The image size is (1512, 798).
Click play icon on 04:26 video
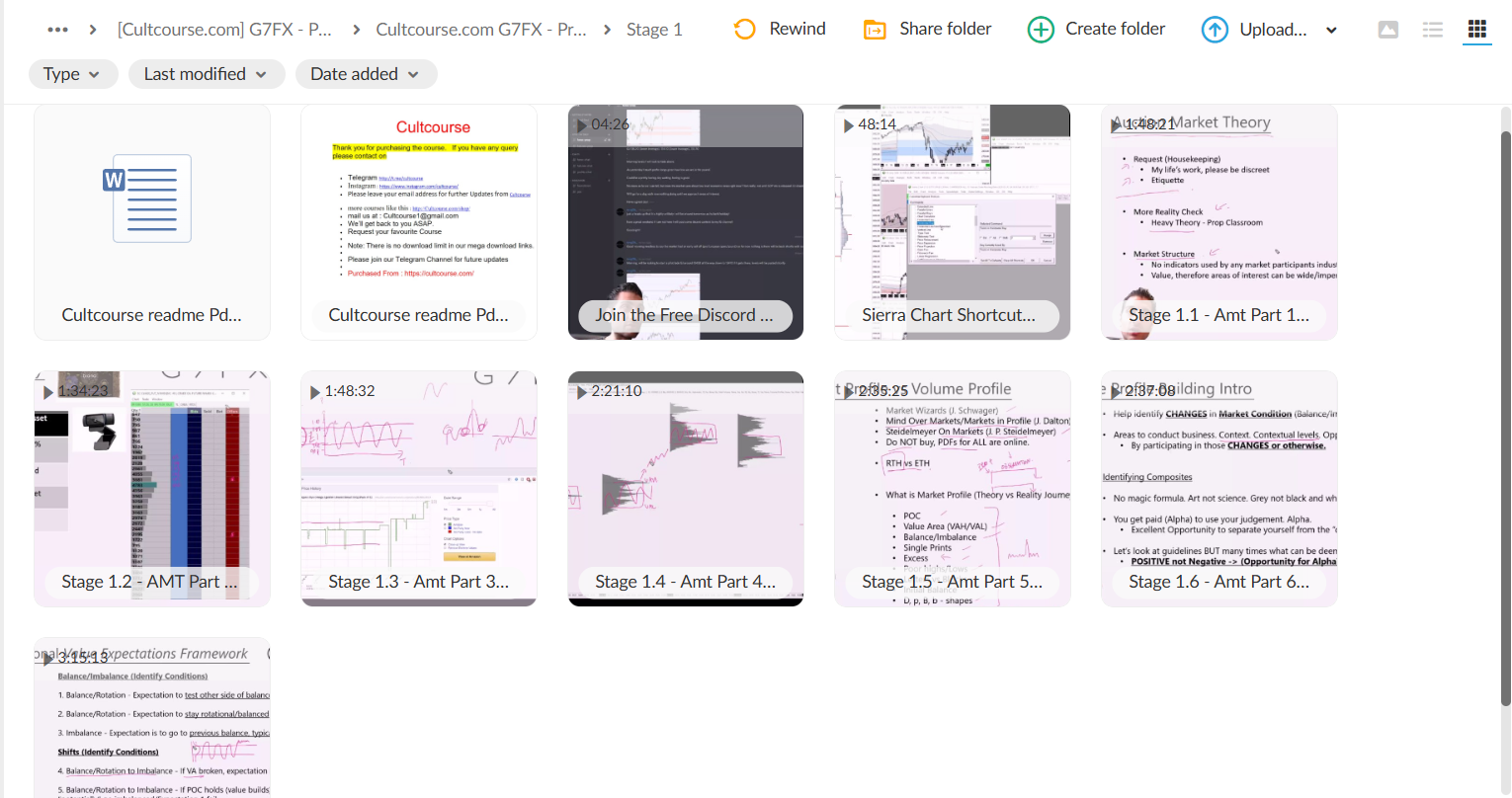pyautogui.click(x=582, y=125)
